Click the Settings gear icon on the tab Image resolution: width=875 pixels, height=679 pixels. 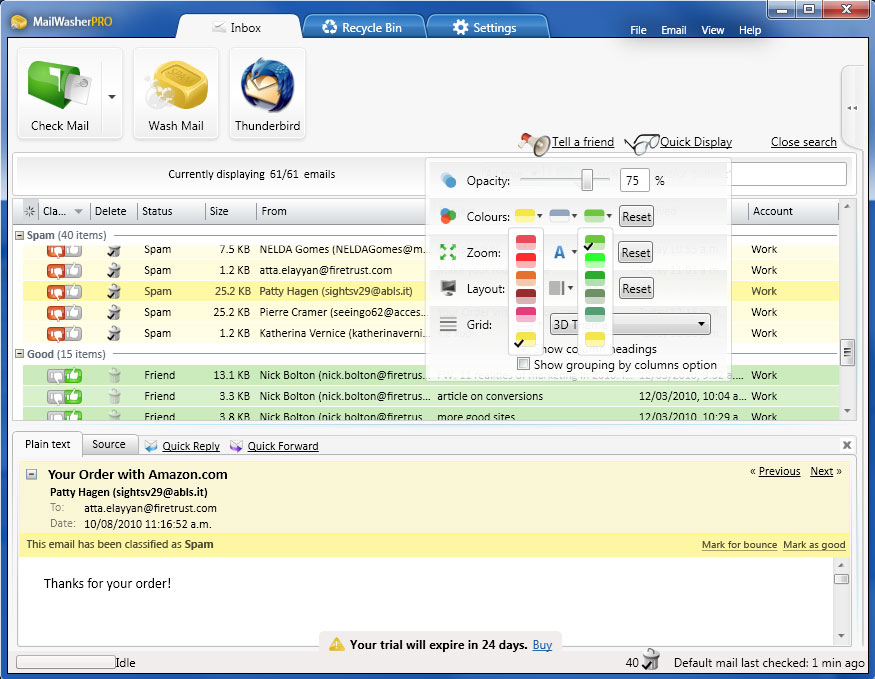tap(460, 27)
